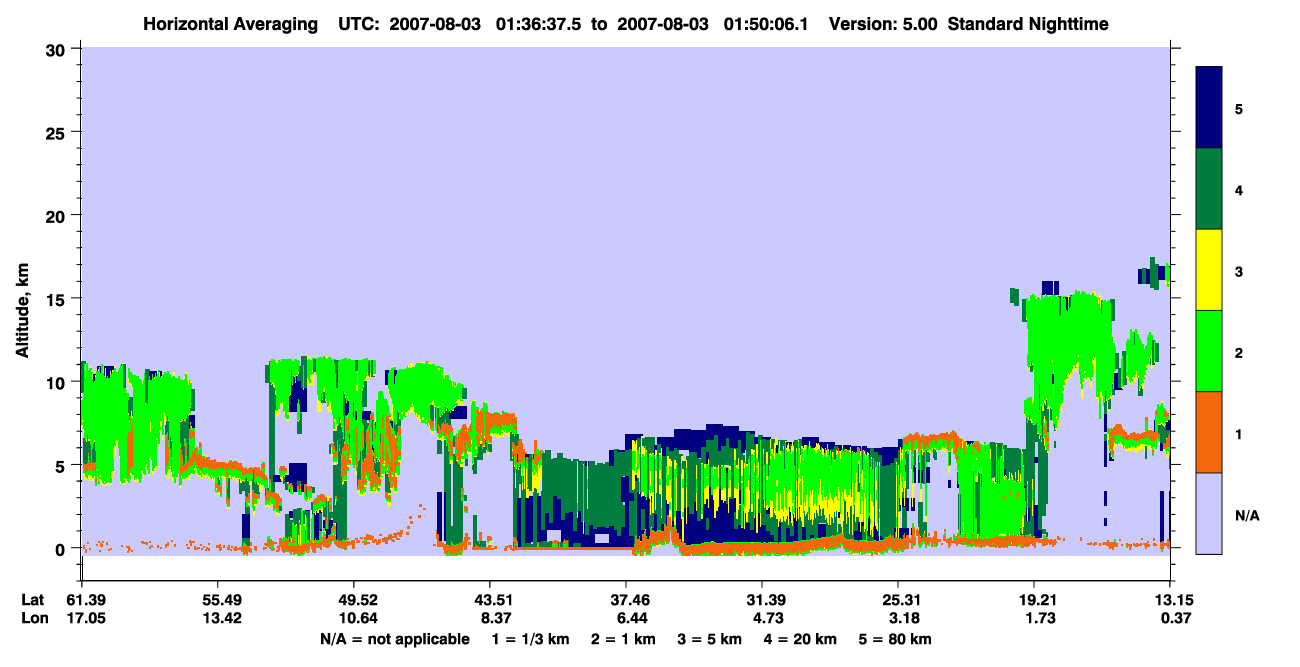
Task: Click the lavender N/A legend swatch
Action: pos(1209,512)
